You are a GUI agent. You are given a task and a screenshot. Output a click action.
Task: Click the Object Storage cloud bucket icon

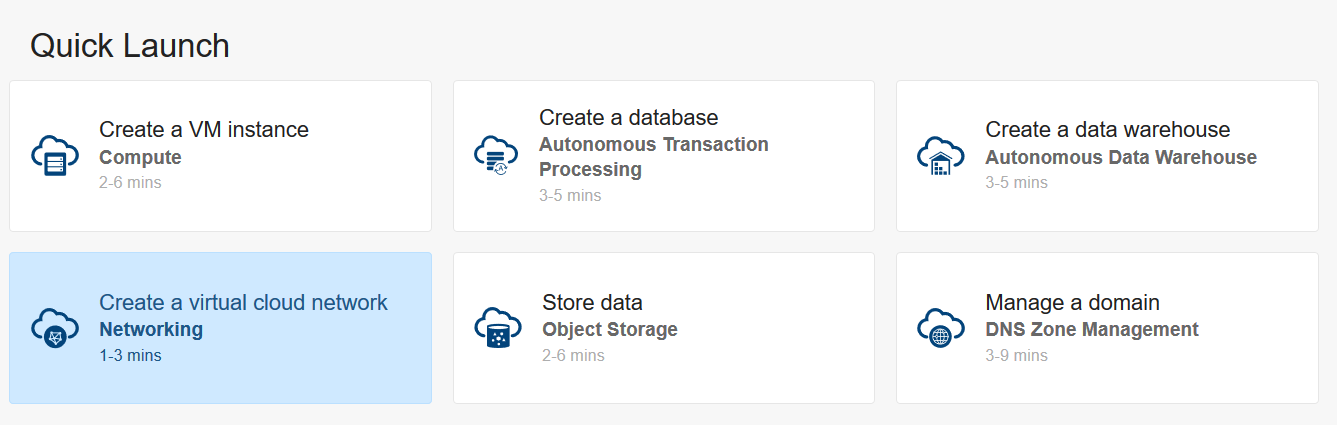497,328
